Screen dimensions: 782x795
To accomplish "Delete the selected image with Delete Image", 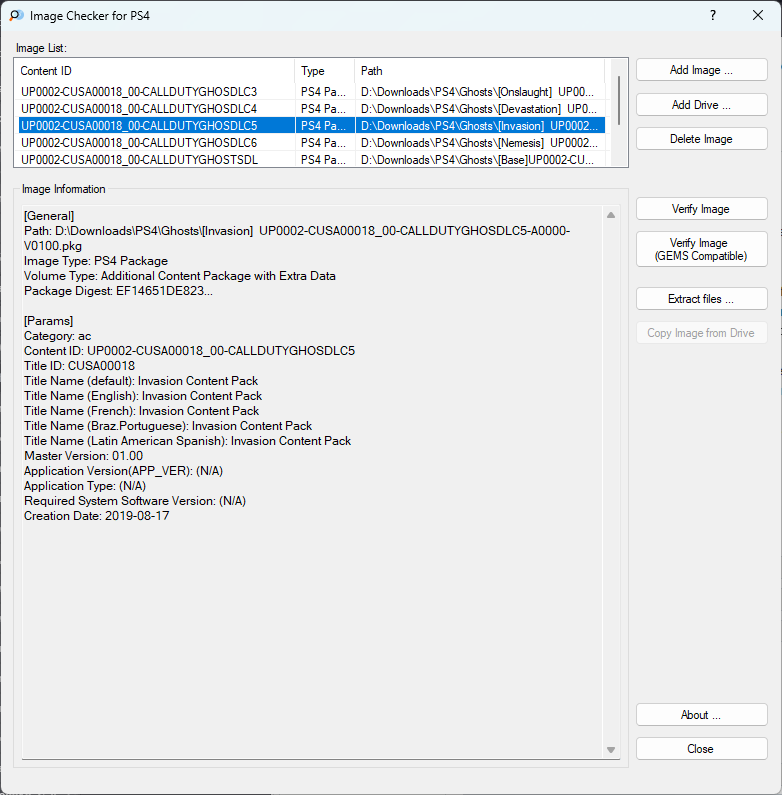I will [x=701, y=139].
